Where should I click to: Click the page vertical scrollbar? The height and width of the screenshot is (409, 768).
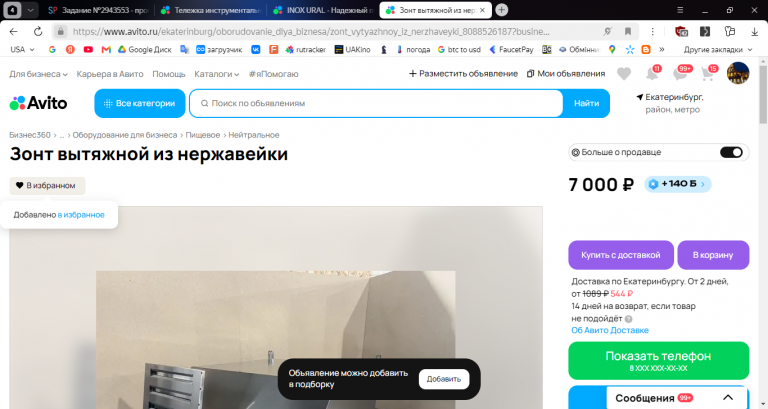click(x=763, y=93)
